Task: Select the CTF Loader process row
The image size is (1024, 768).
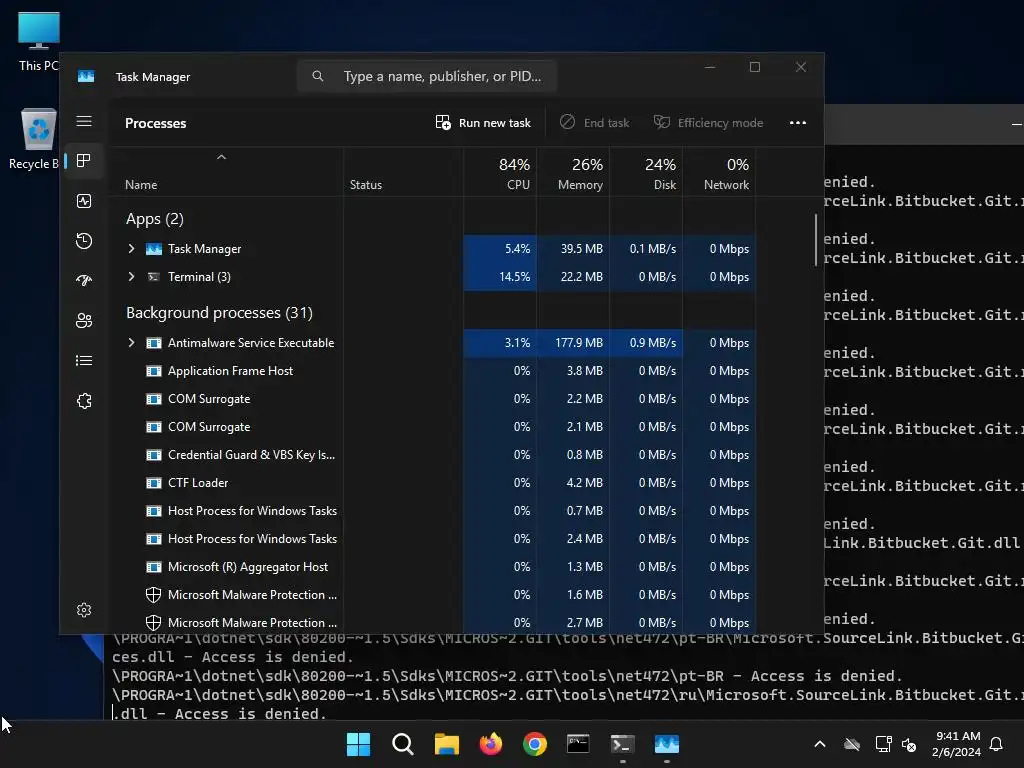Action: point(433,483)
